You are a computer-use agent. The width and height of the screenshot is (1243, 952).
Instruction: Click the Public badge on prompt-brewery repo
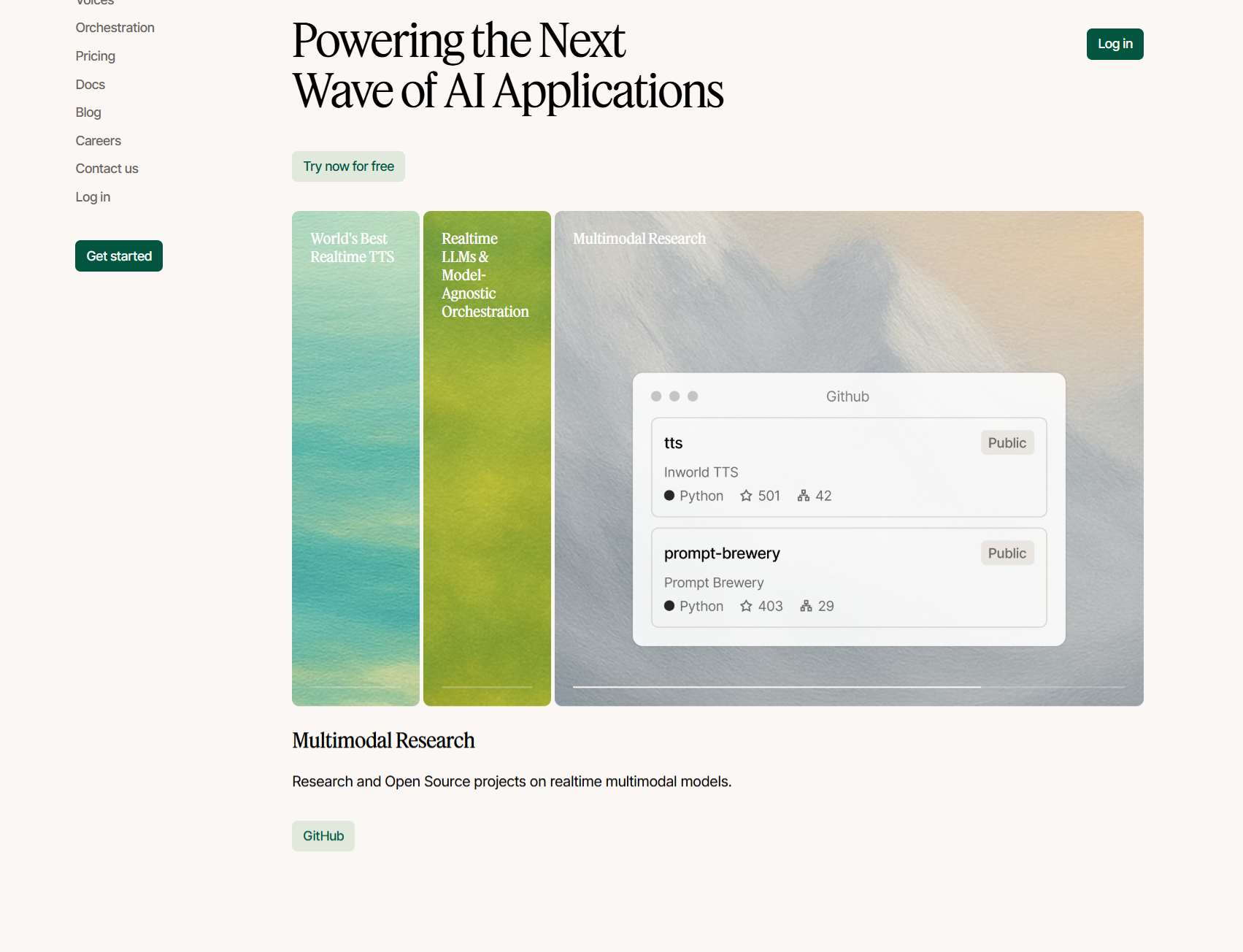tap(1007, 553)
